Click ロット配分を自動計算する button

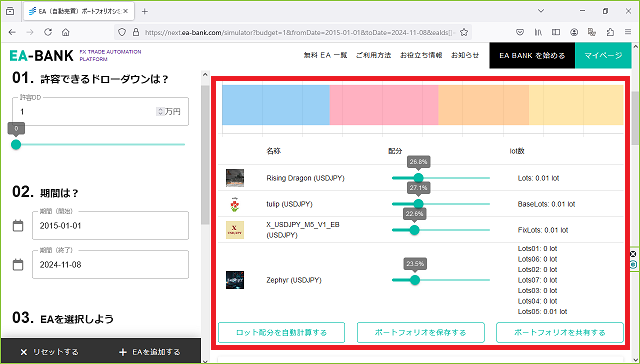pos(282,333)
